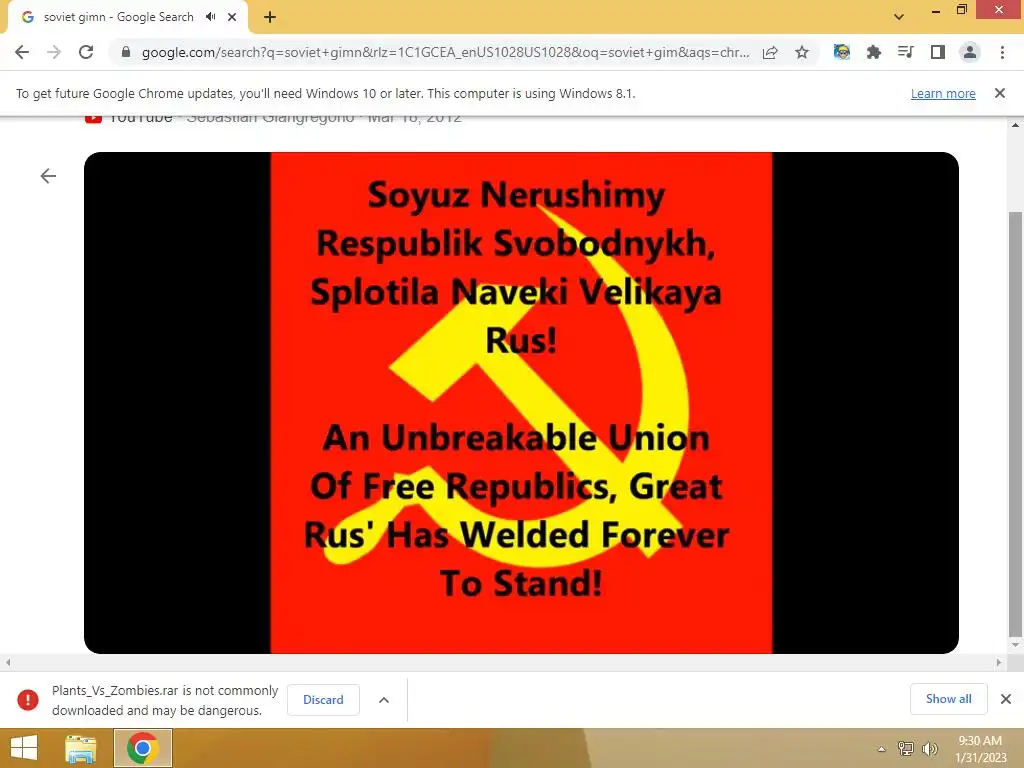Click vertical scrollbar thumb
1024x768 pixels.
coord(1015,423)
